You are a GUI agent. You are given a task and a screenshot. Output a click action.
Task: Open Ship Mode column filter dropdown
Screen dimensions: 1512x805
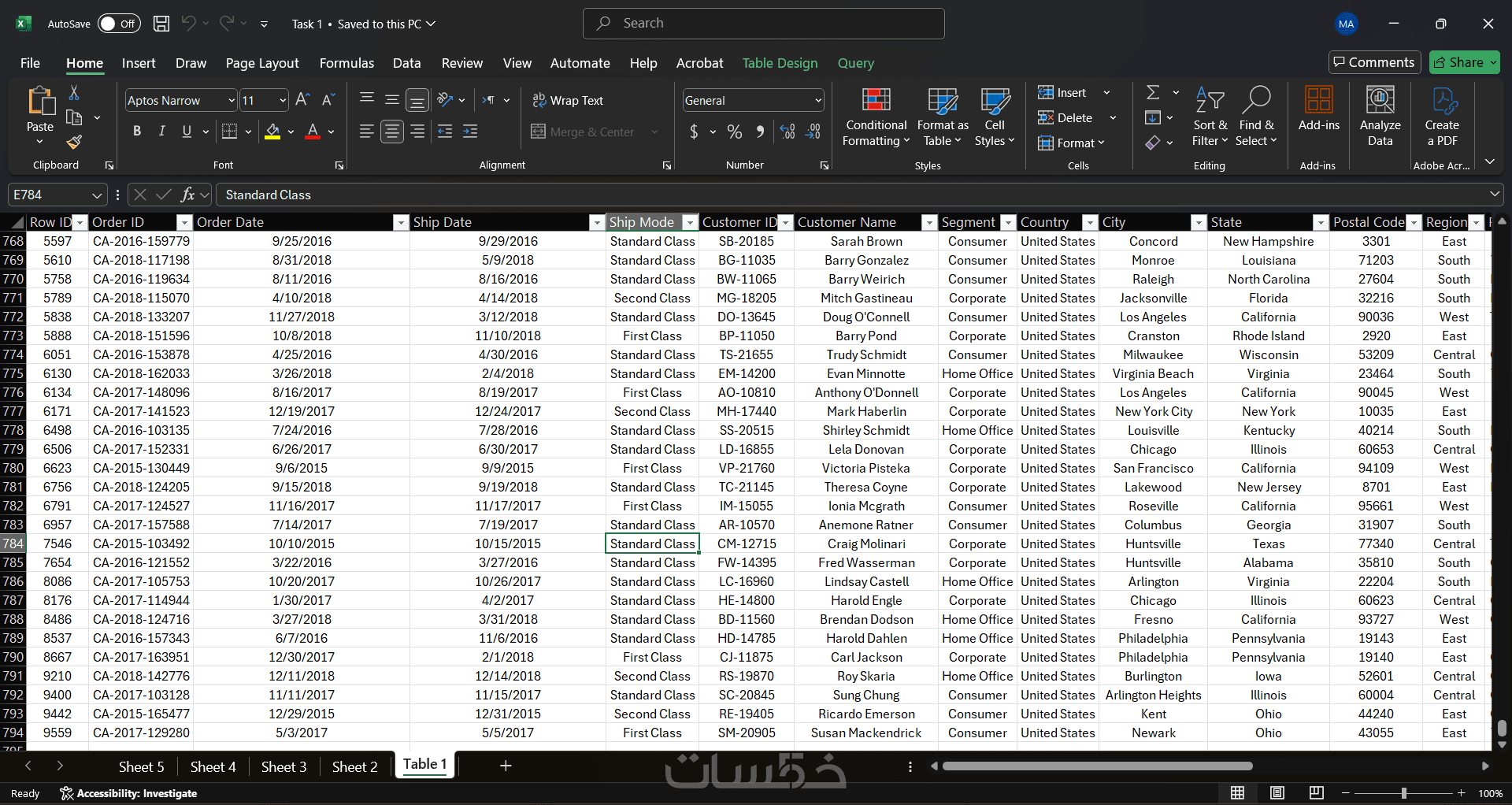(690, 222)
